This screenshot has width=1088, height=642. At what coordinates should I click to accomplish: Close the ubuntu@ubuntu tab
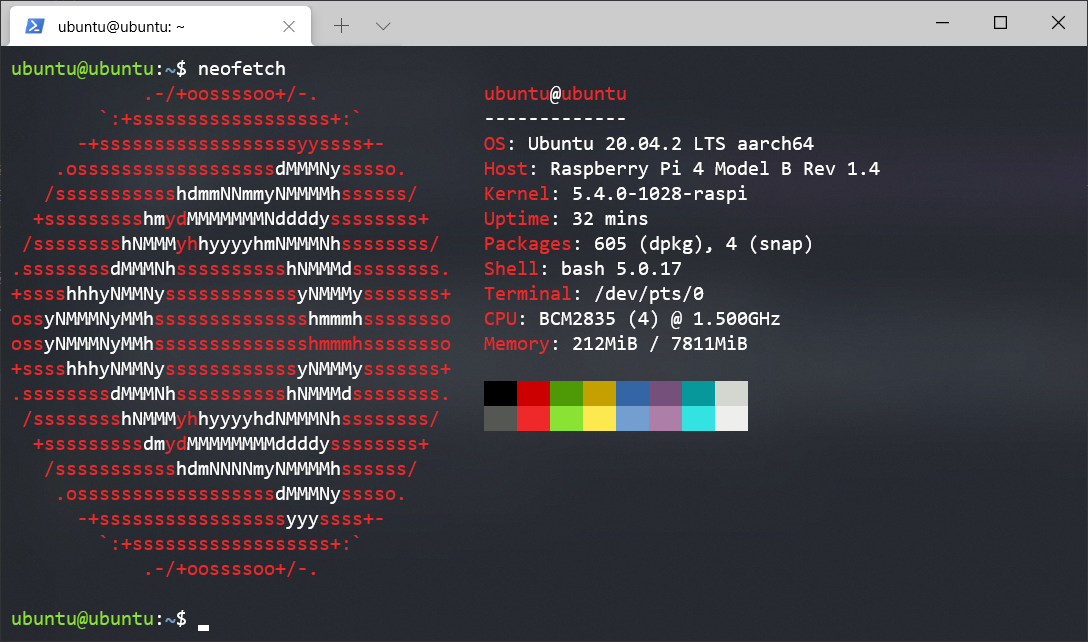(289, 26)
